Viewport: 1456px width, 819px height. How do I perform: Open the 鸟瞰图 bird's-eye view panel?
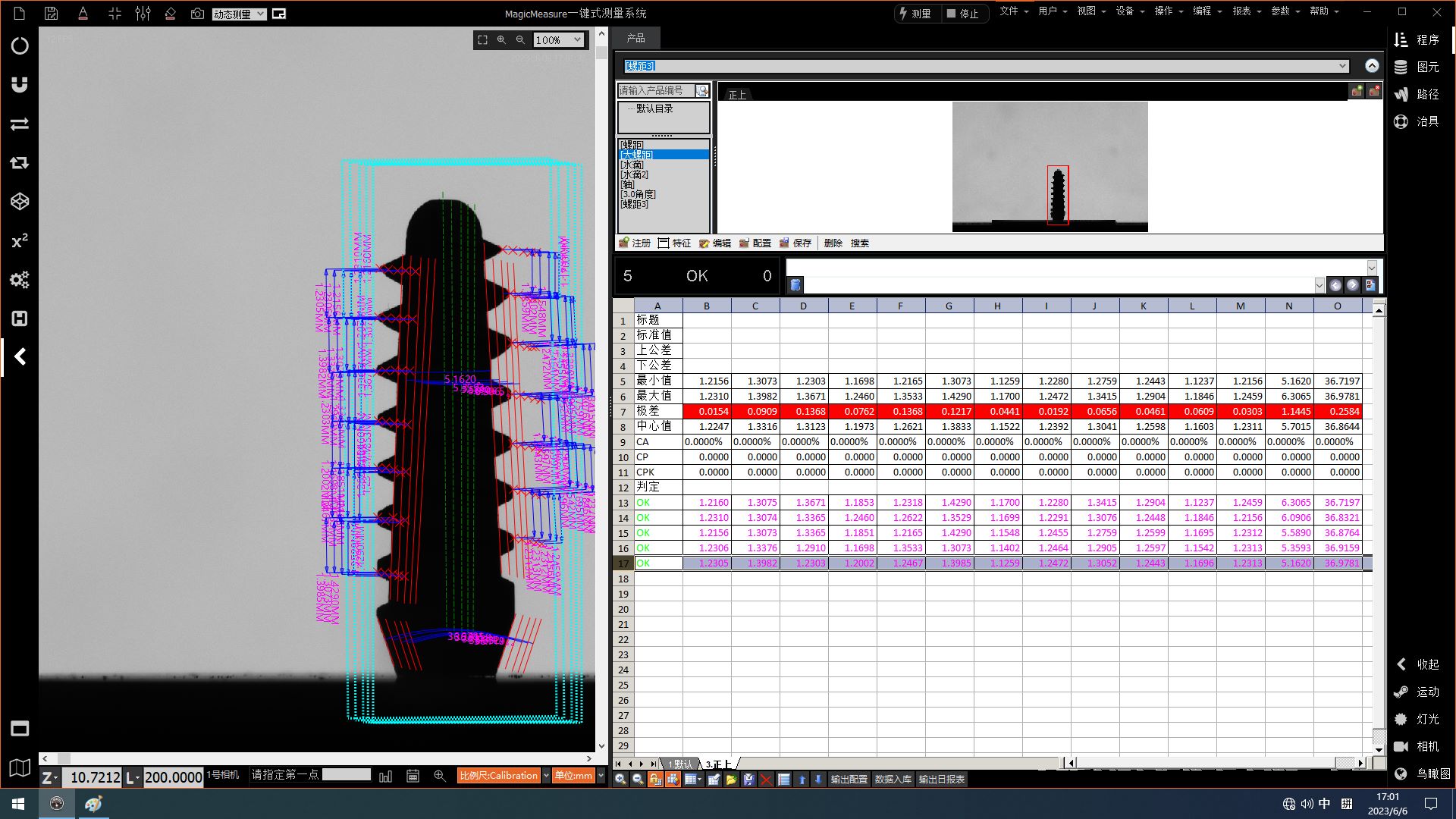point(1423,773)
